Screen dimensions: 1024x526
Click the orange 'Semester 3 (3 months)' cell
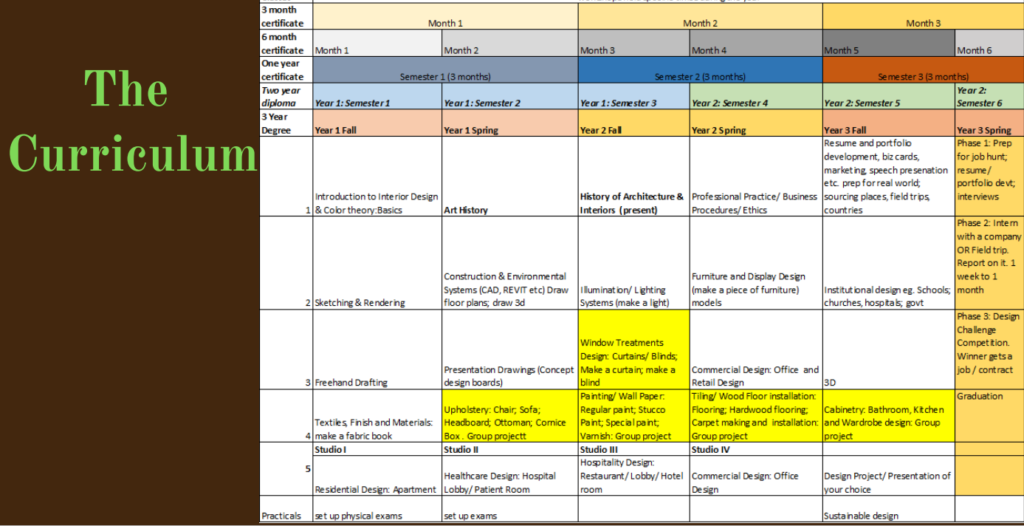pyautogui.click(x=922, y=76)
